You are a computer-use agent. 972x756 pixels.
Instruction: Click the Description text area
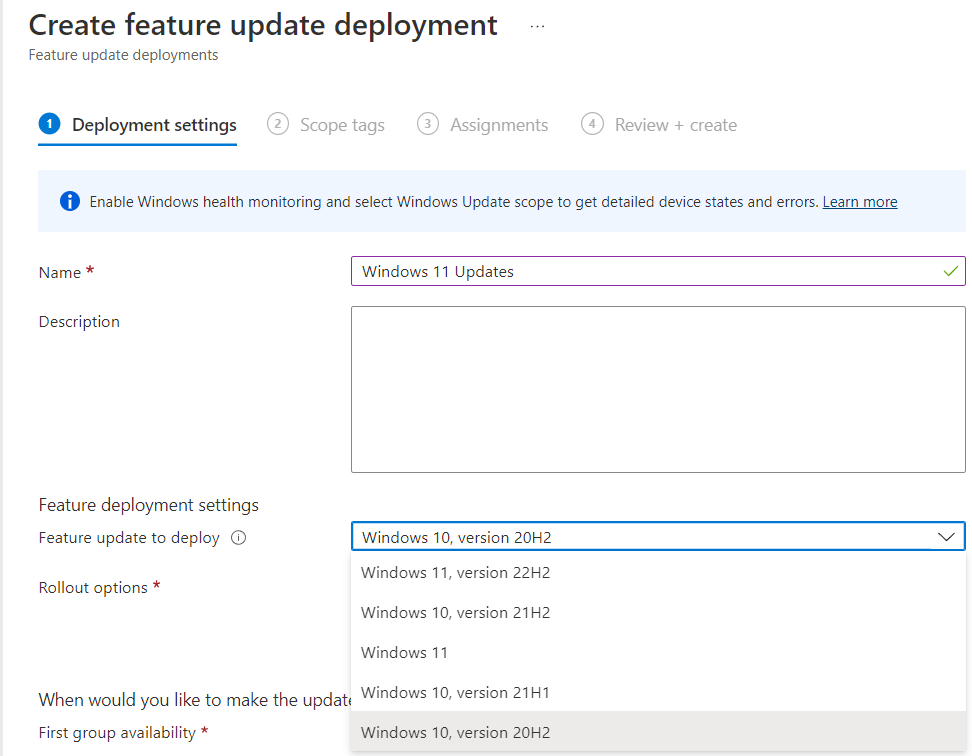pyautogui.click(x=658, y=389)
